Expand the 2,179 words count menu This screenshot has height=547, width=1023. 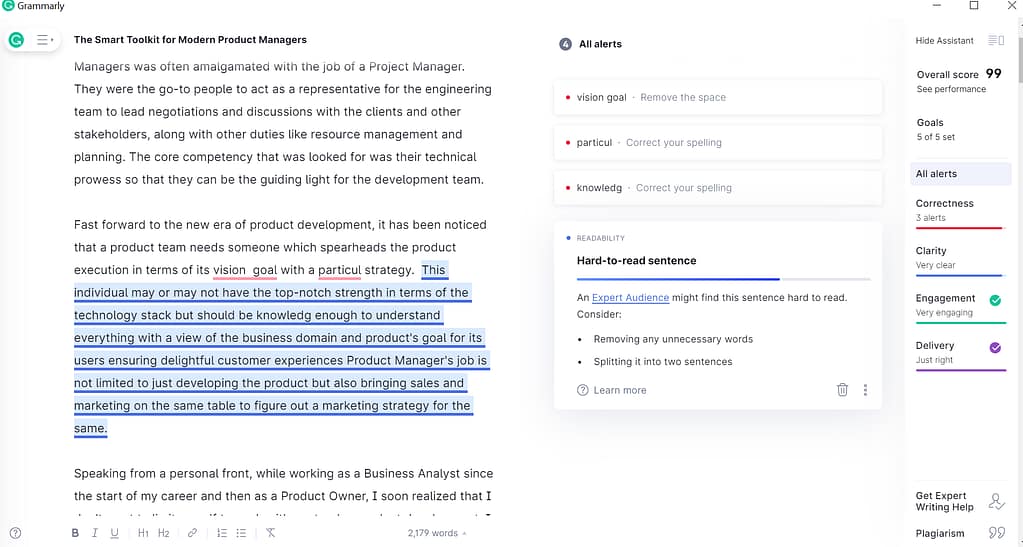coord(436,533)
